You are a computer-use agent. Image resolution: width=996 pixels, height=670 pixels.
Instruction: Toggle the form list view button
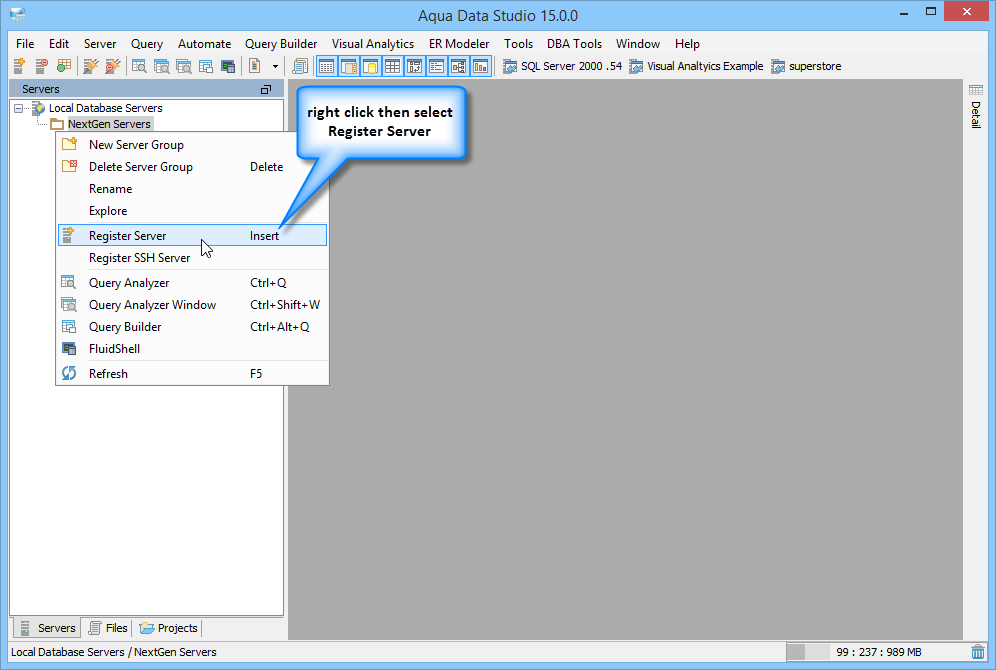[x=436, y=66]
